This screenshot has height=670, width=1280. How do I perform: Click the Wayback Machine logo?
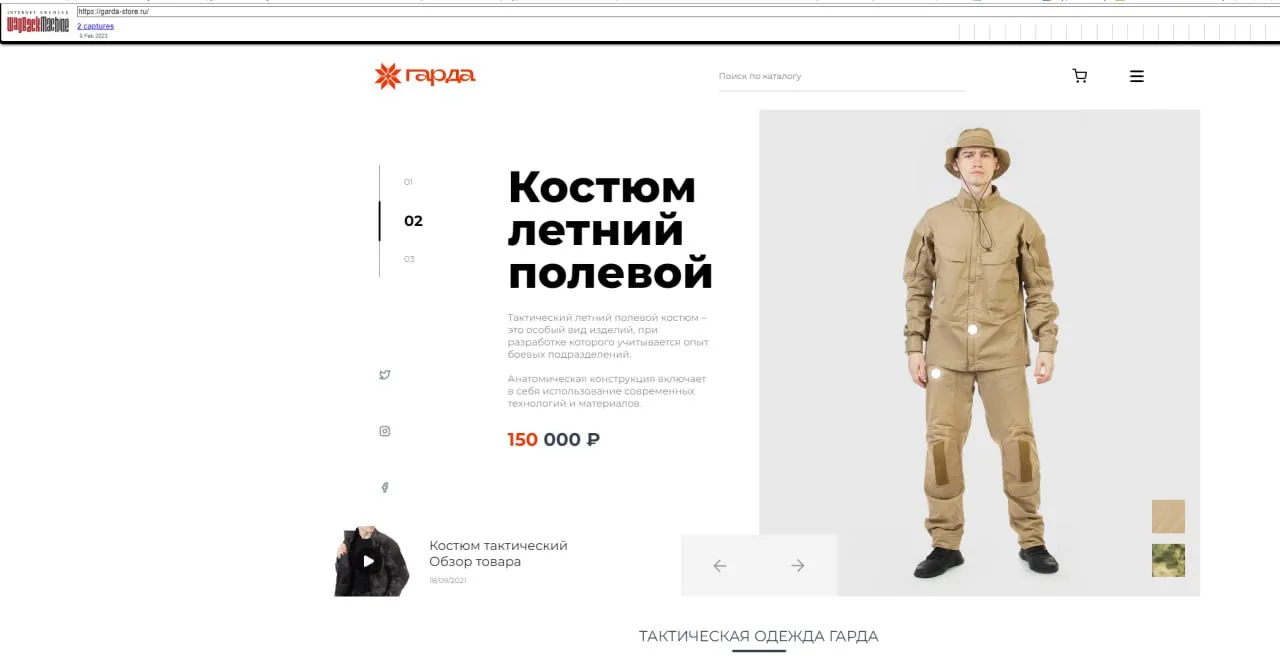pos(38,24)
